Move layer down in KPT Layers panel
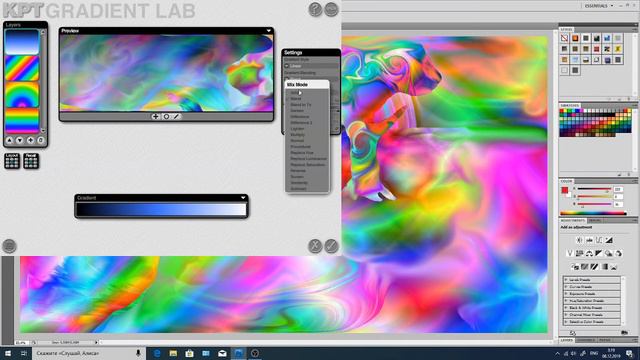 [x=20, y=140]
